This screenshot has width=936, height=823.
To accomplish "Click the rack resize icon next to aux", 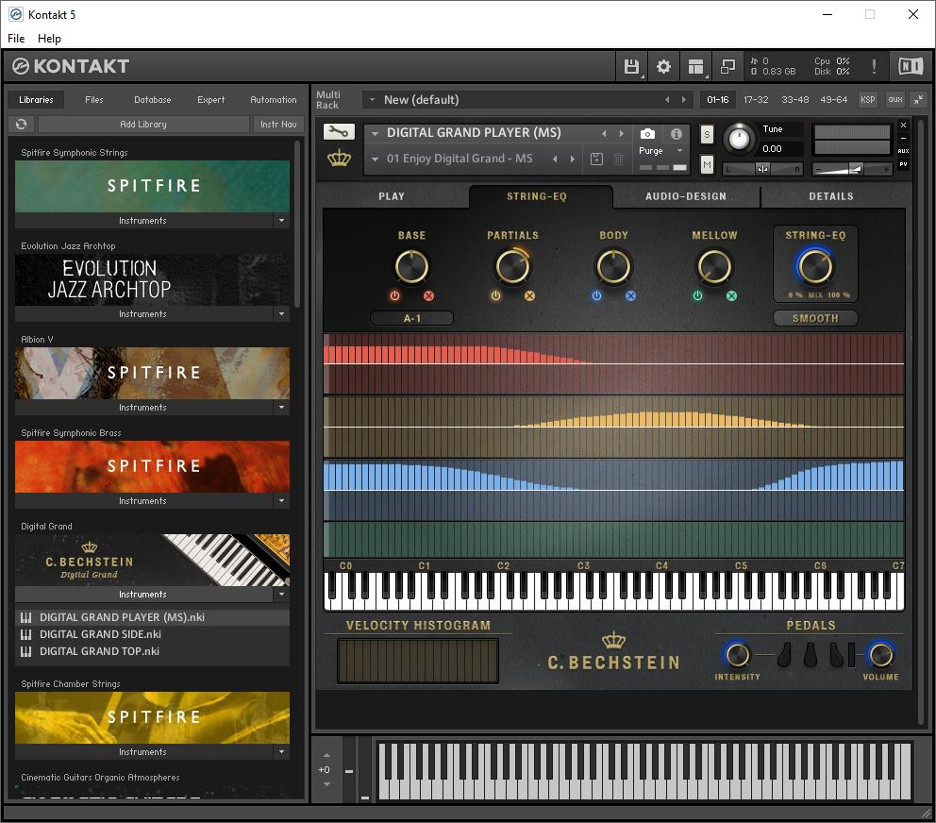I will (918, 100).
